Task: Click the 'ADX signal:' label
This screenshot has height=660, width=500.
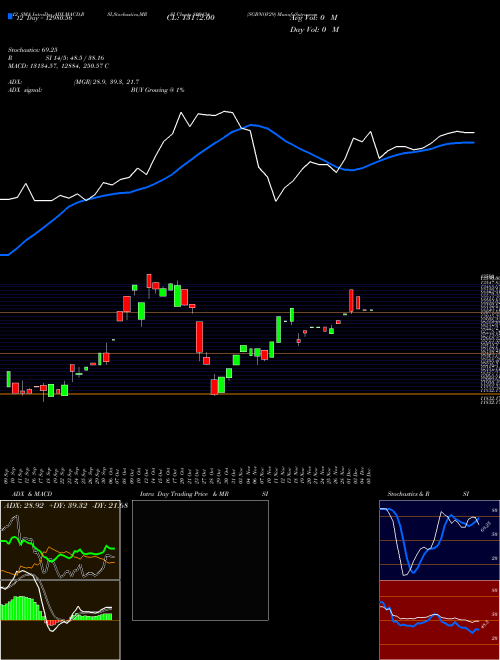Action: point(24,90)
